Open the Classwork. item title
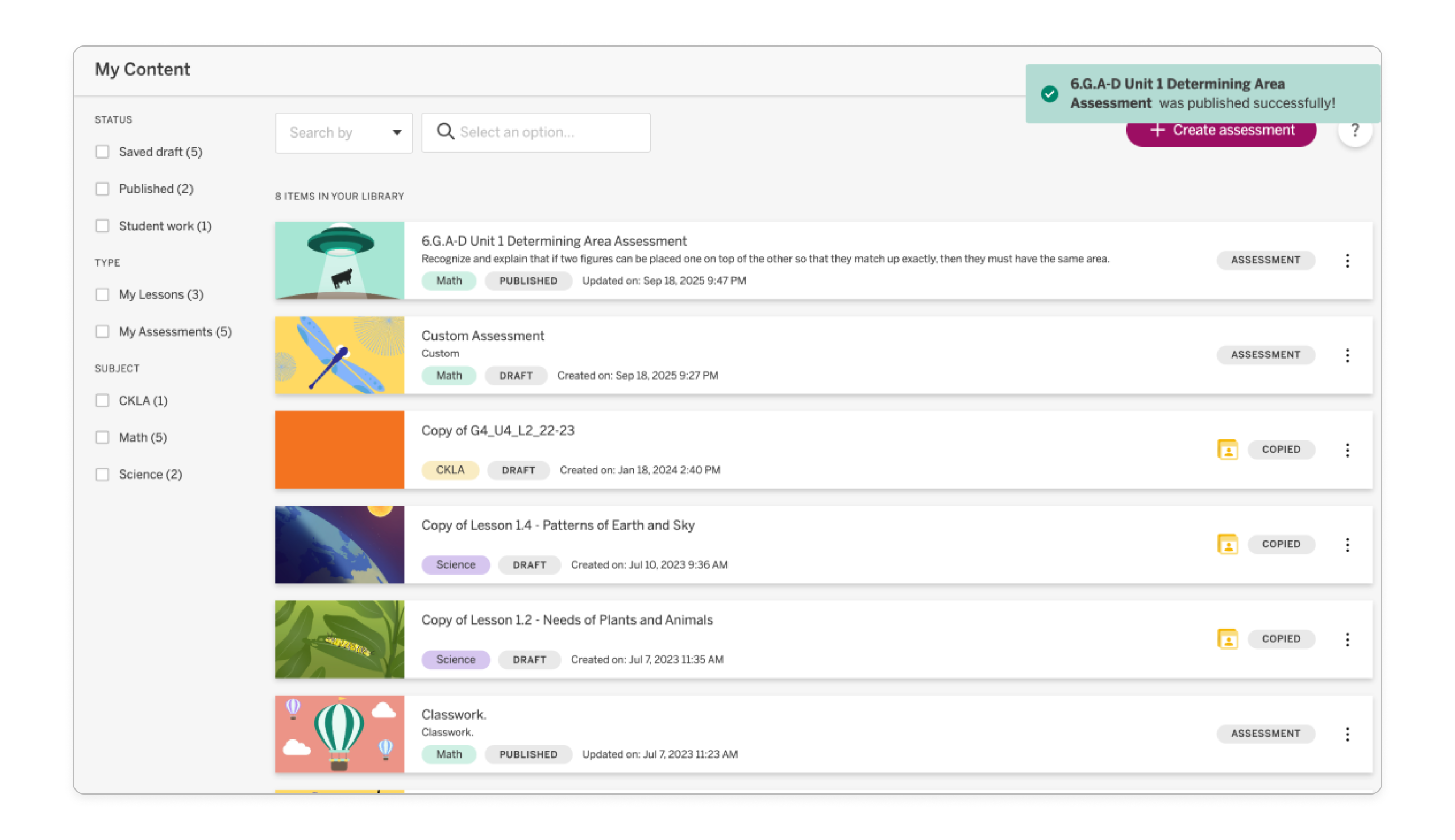 coord(454,714)
